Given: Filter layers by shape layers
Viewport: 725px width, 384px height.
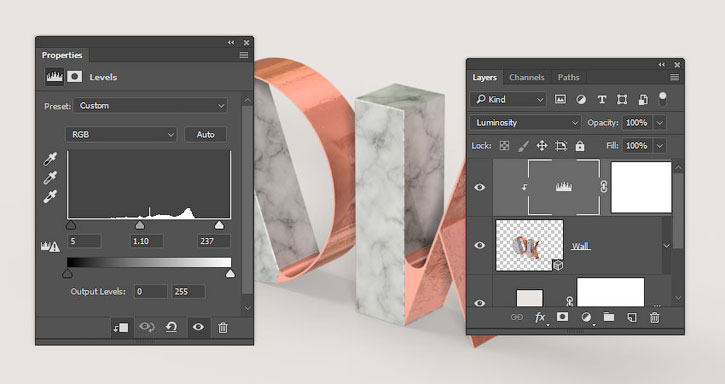Looking at the screenshot, I should pyautogui.click(x=622, y=99).
